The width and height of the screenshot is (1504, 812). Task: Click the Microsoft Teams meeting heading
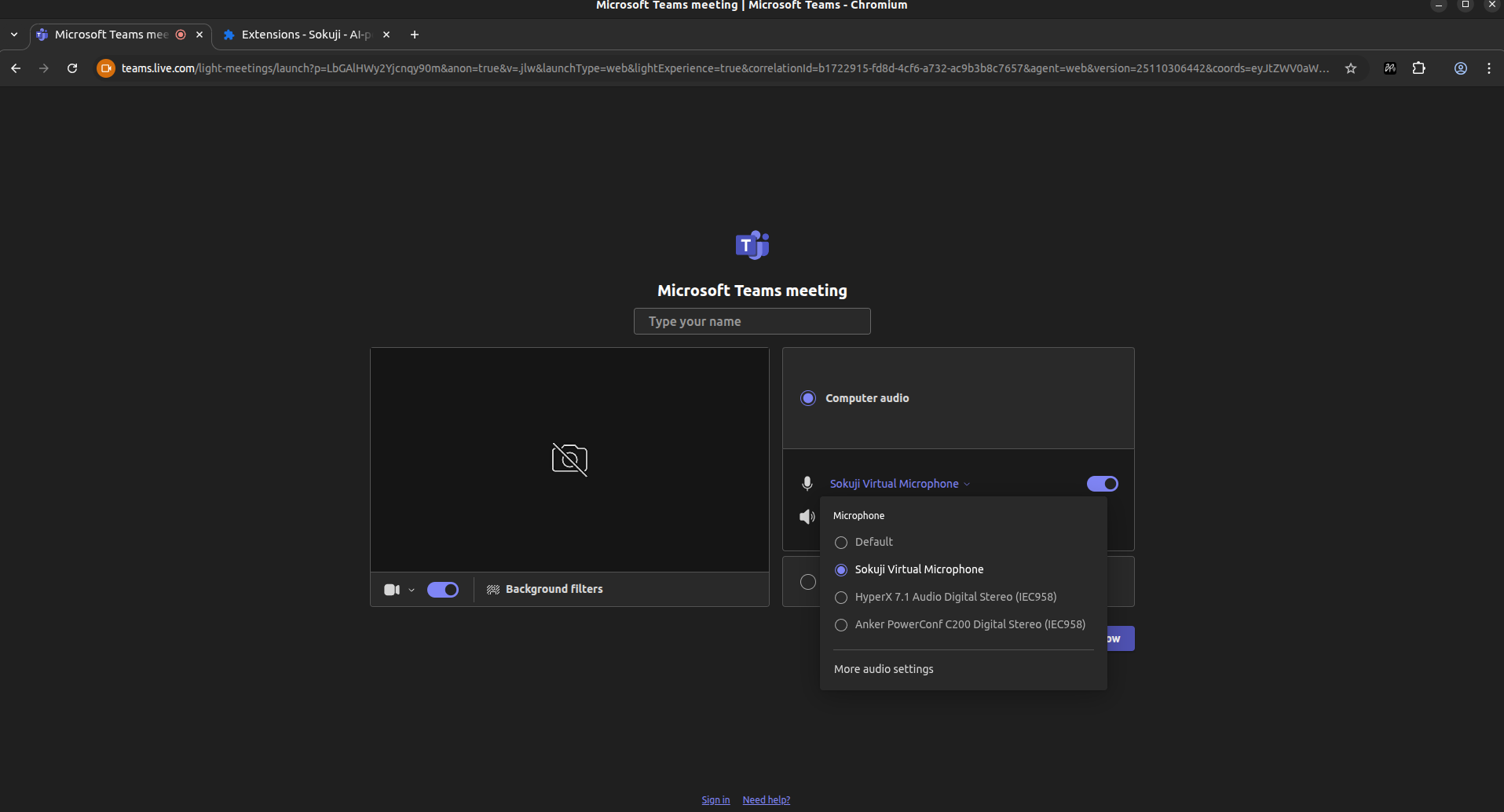[752, 291]
